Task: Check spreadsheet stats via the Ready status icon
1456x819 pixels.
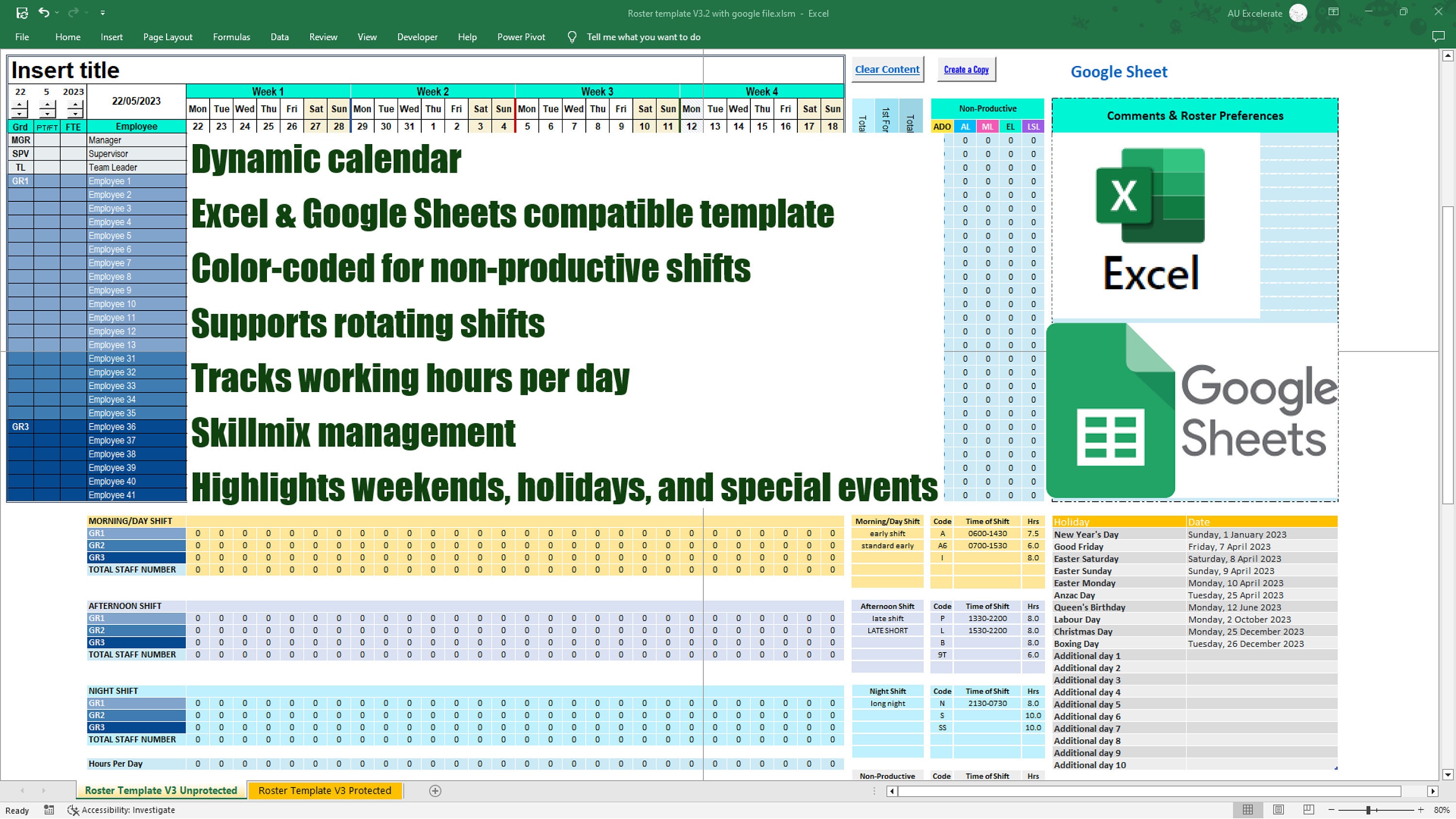Action: click(x=49, y=809)
